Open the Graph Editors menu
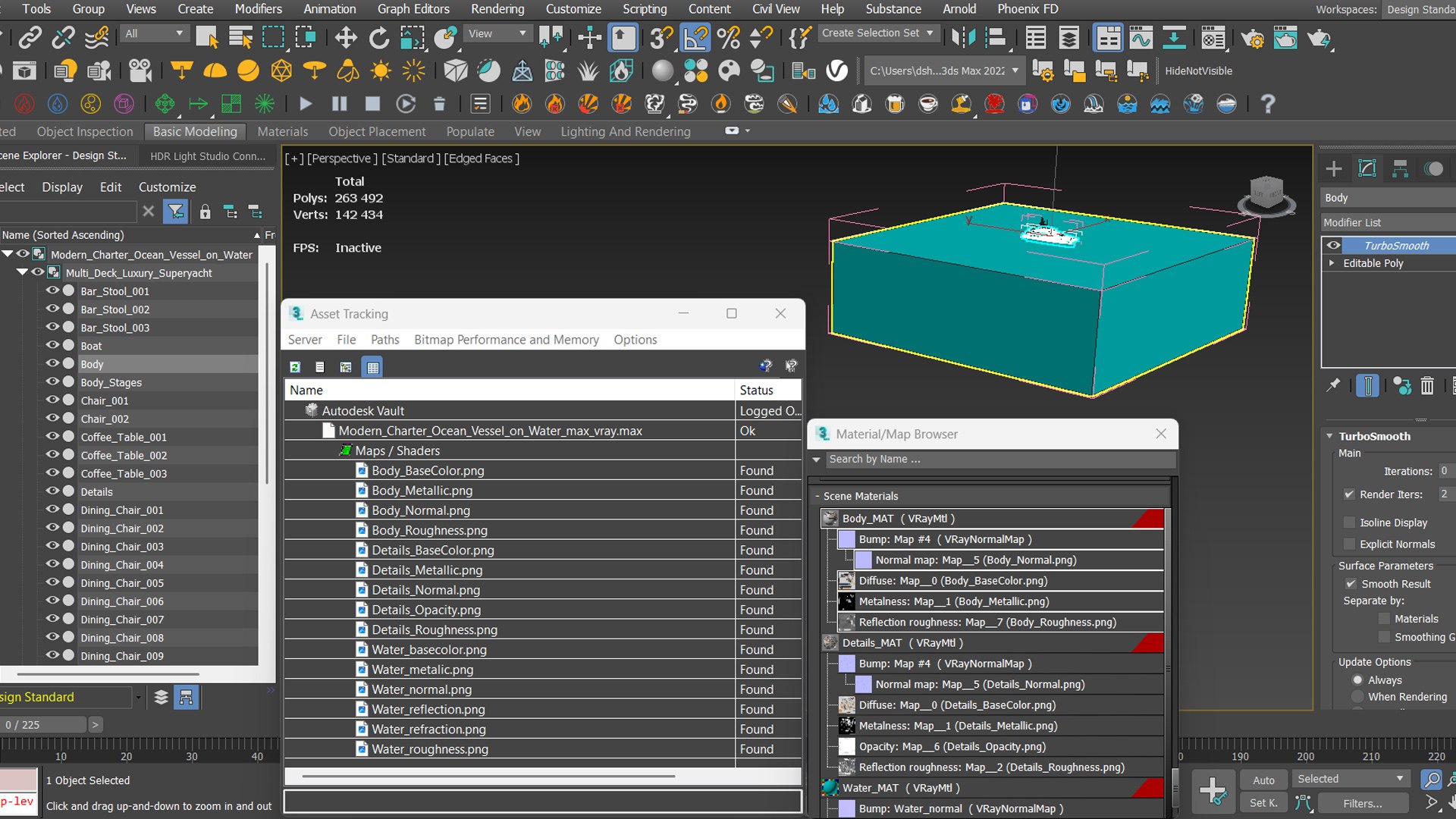This screenshot has height=819, width=1456. tap(413, 9)
